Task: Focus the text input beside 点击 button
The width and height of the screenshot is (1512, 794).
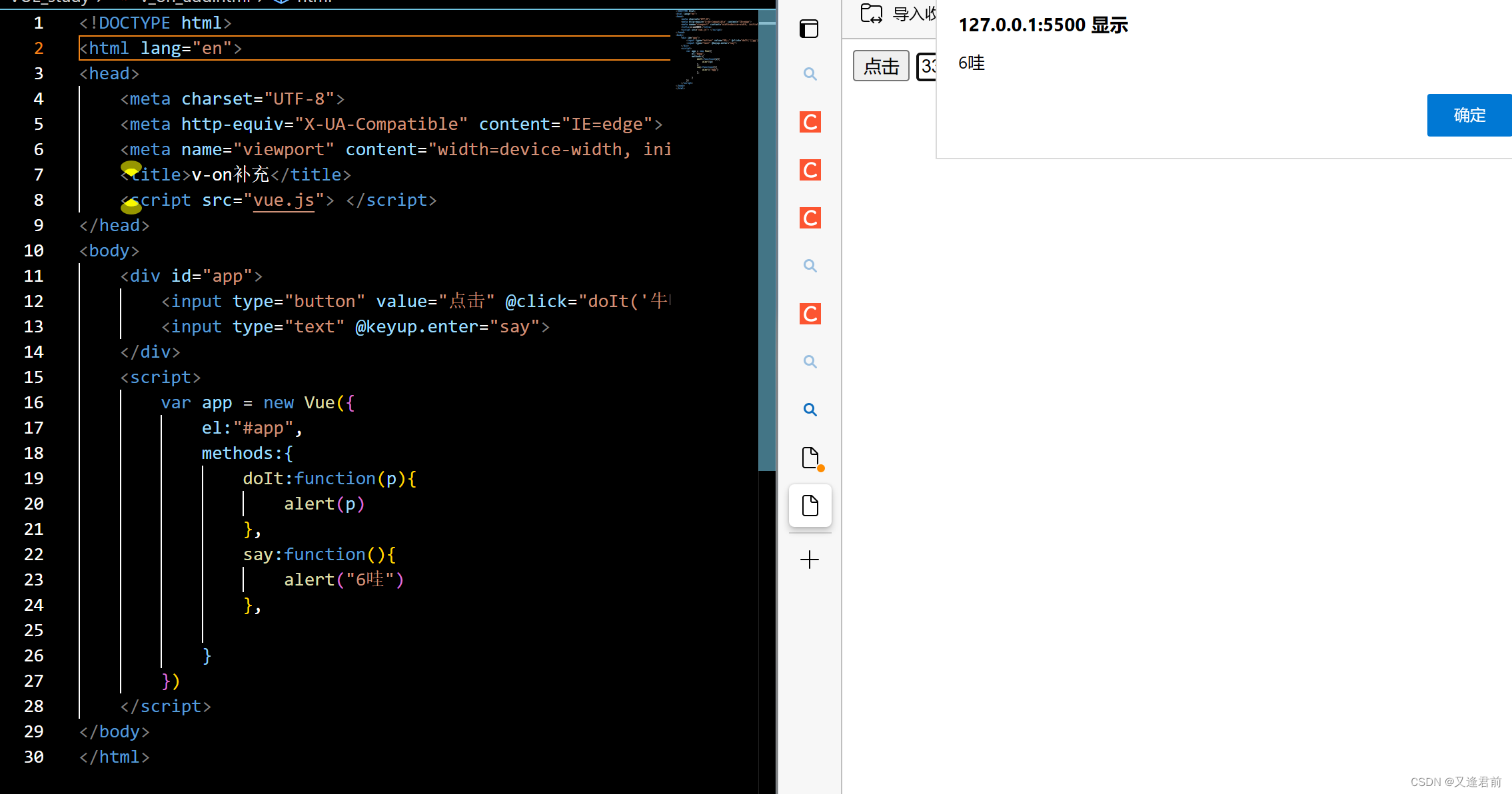Action: coord(927,66)
